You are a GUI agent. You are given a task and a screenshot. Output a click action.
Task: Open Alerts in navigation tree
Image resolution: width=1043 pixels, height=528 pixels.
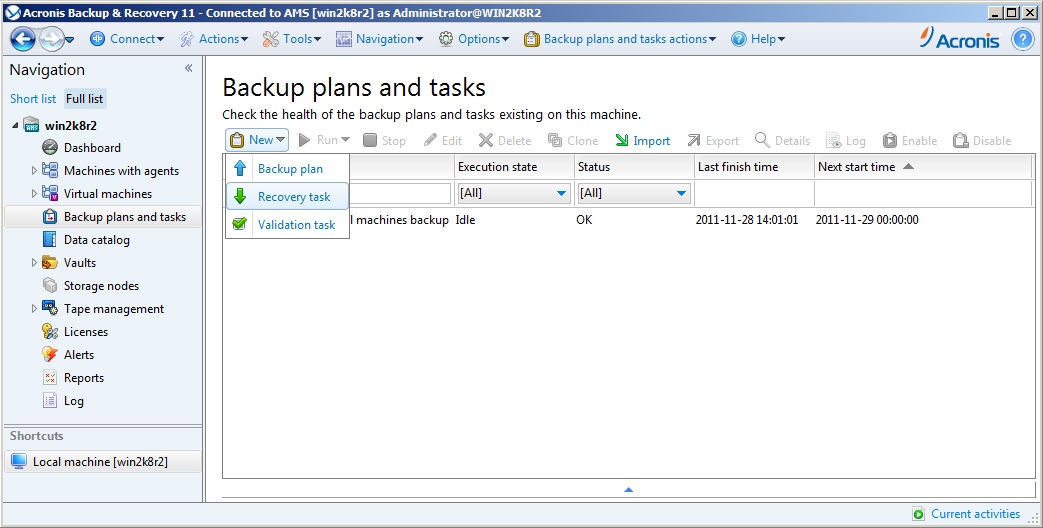(x=78, y=354)
